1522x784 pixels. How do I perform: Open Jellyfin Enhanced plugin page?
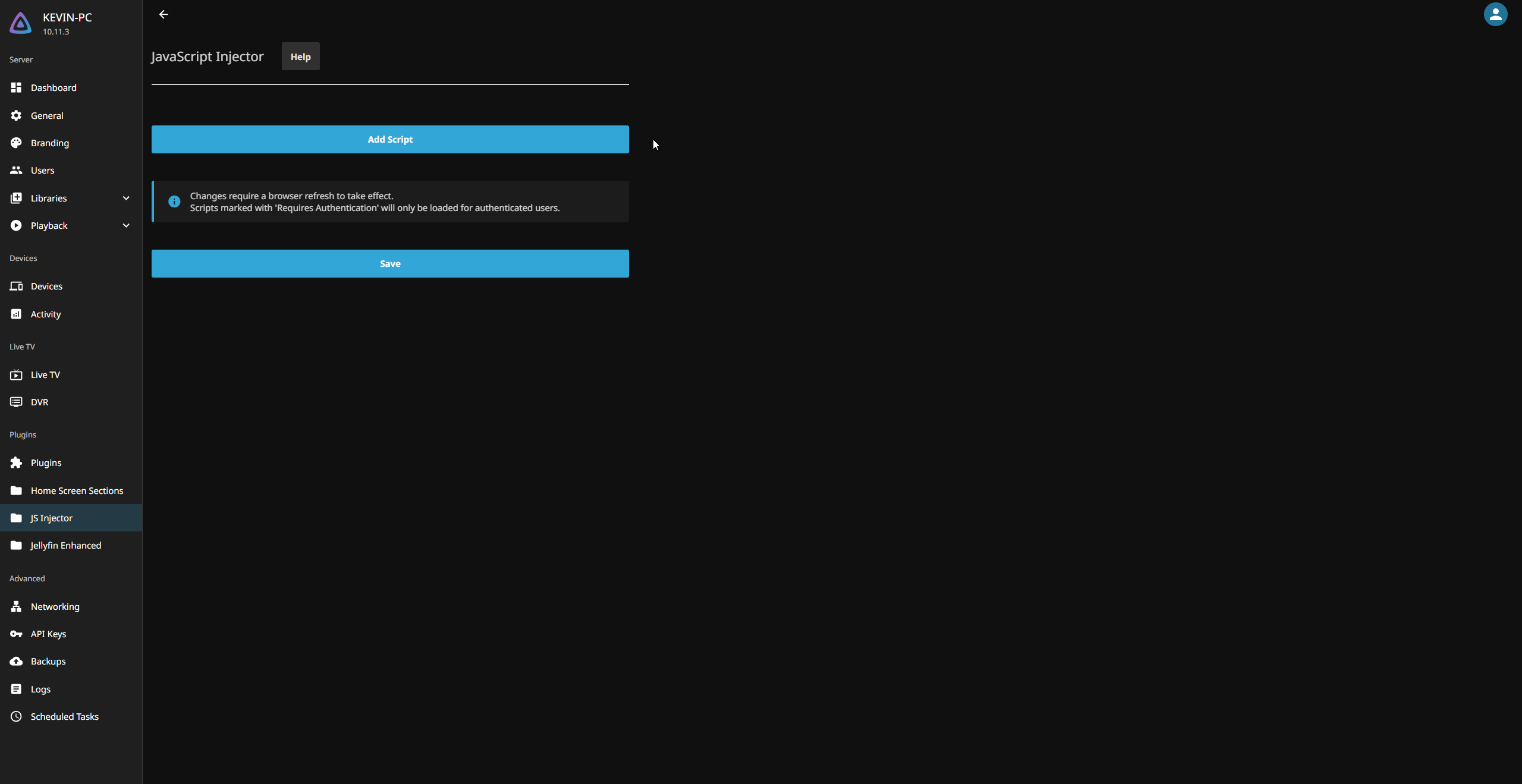click(65, 545)
